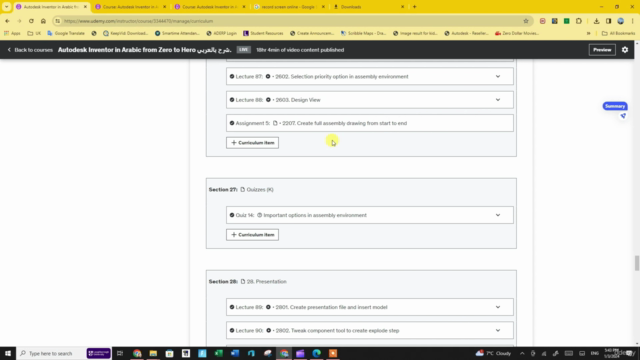
Task: Click the page vertical scrollbar thumb
Action: click(x=636, y=263)
